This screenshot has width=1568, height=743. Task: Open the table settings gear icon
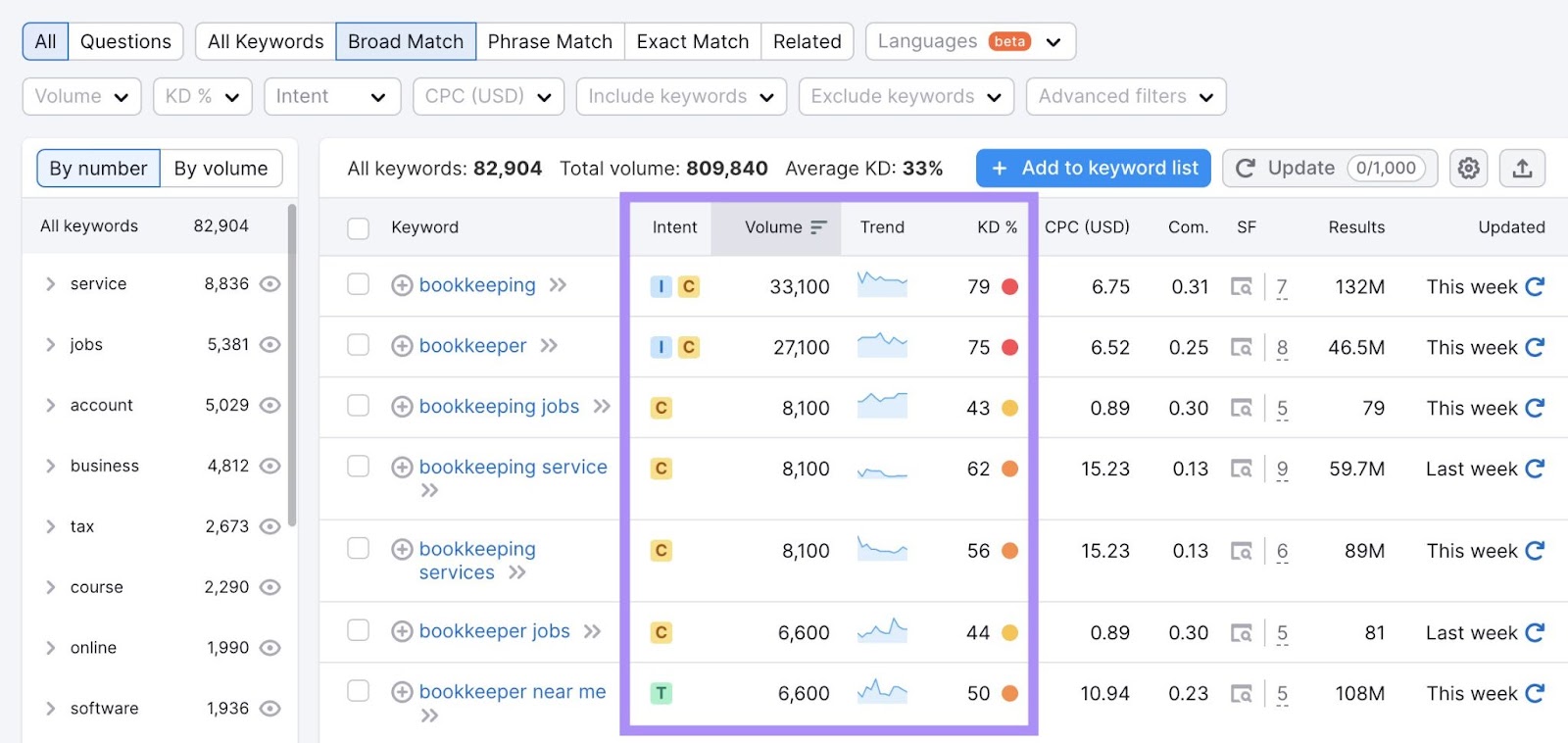pyautogui.click(x=1468, y=169)
